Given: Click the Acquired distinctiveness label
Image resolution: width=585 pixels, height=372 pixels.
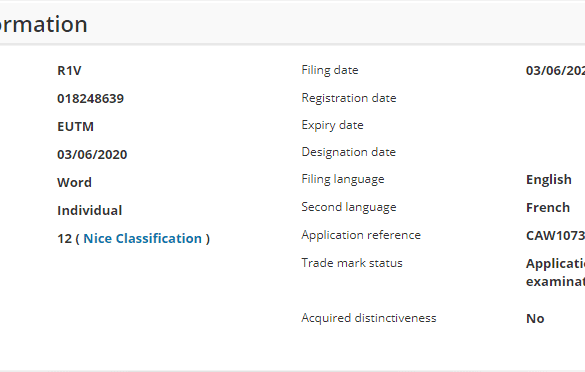Looking at the screenshot, I should [x=369, y=318].
